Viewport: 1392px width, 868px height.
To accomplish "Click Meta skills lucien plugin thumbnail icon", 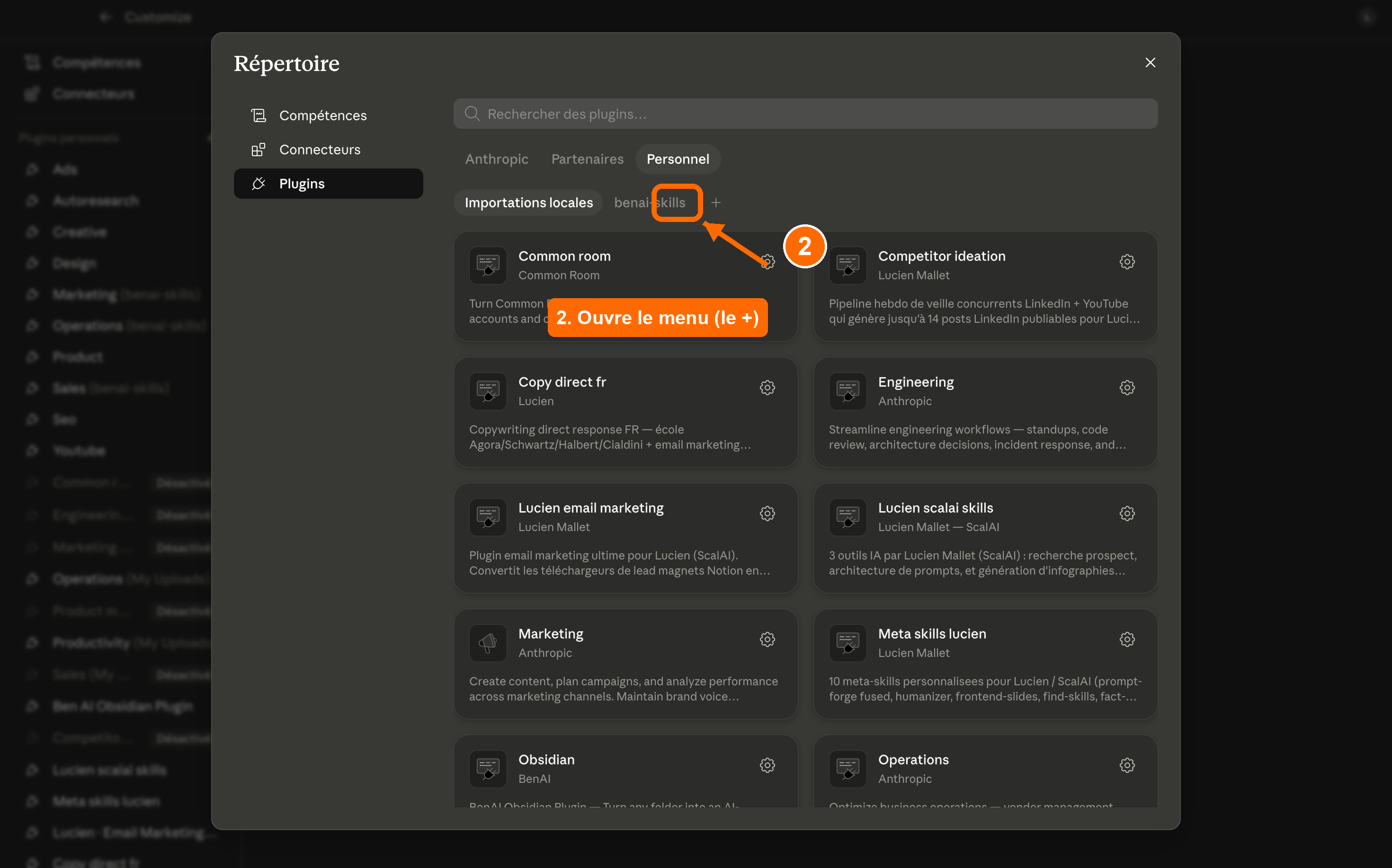I will point(847,642).
